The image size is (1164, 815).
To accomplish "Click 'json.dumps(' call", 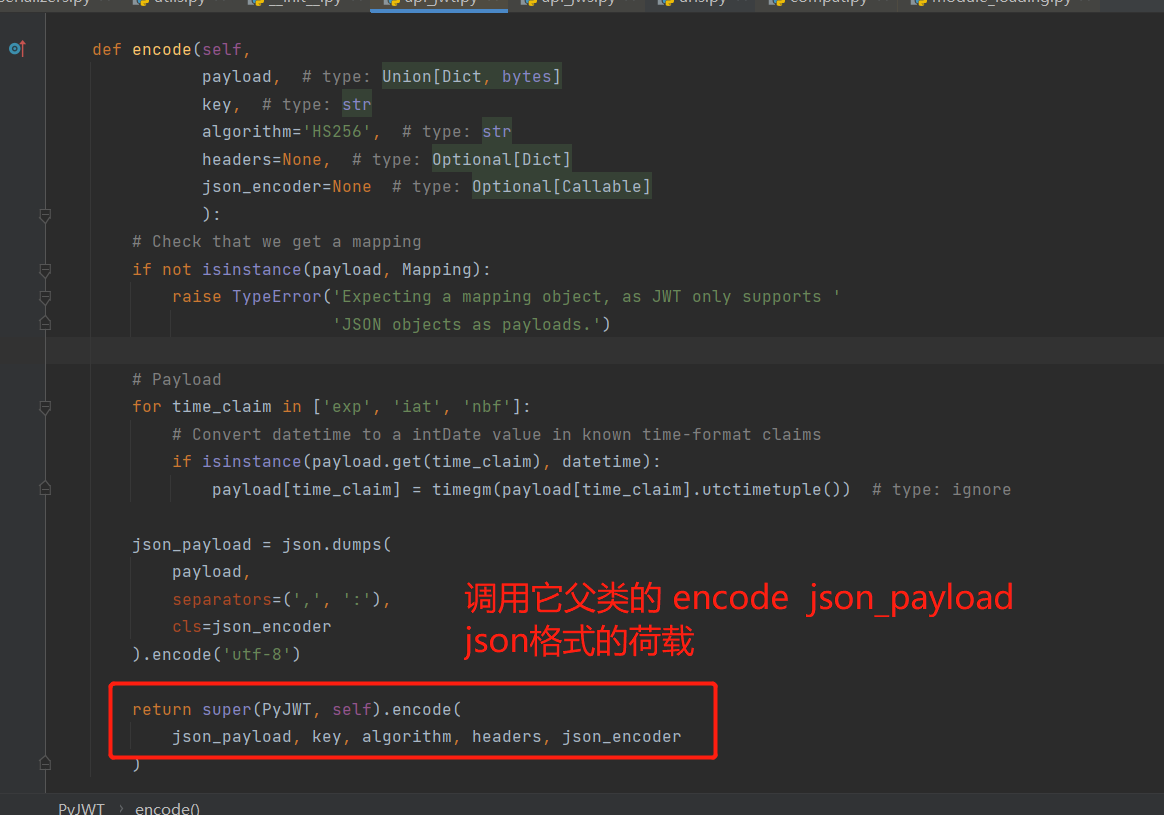I will 336,545.
